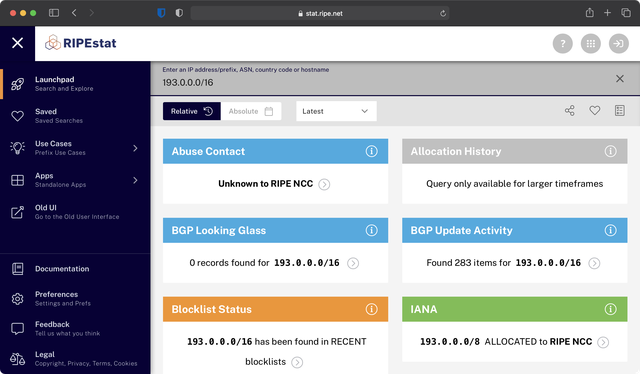Expand Abuse Contact result arrow

[x=324, y=185]
